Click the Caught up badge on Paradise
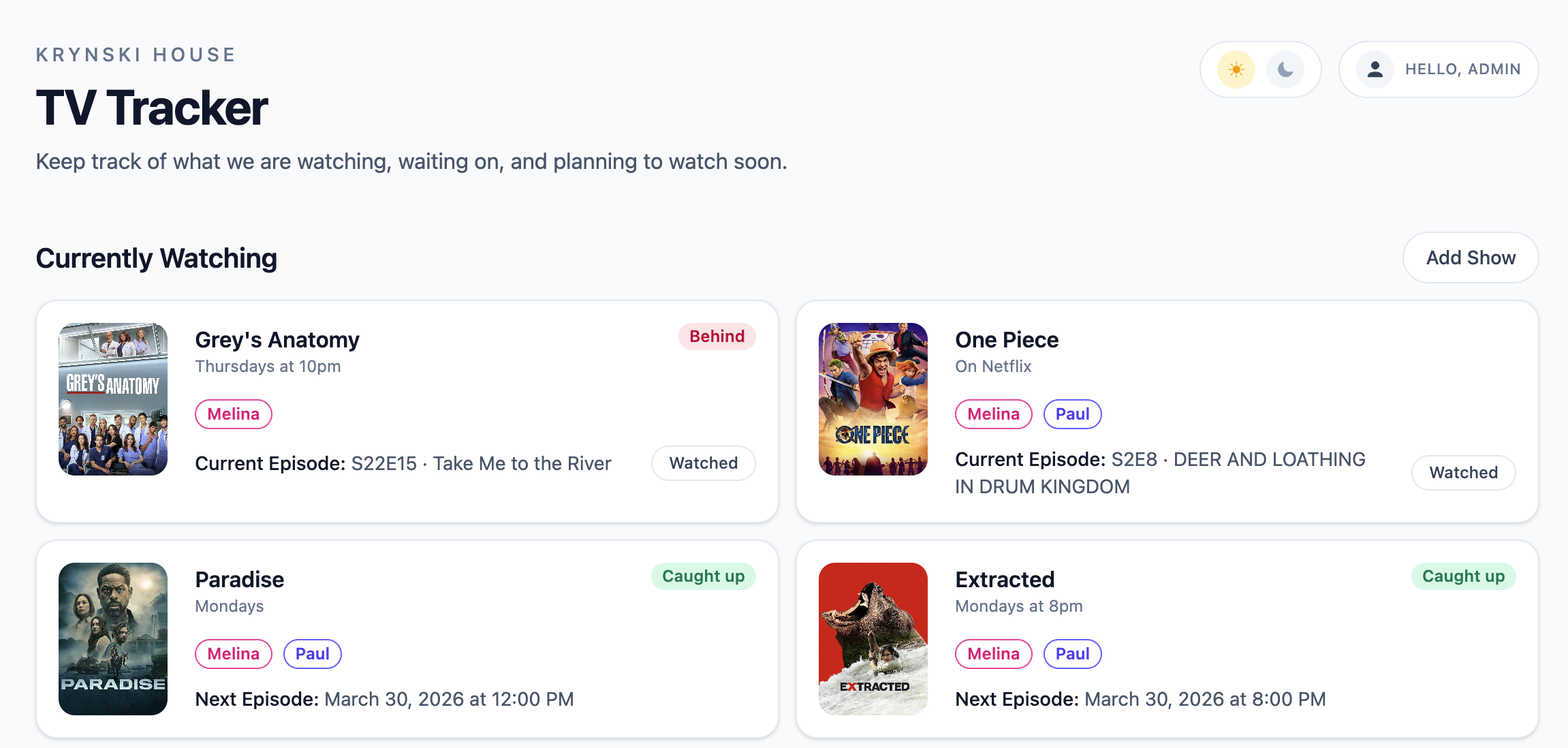The image size is (1568, 748). [x=703, y=576]
